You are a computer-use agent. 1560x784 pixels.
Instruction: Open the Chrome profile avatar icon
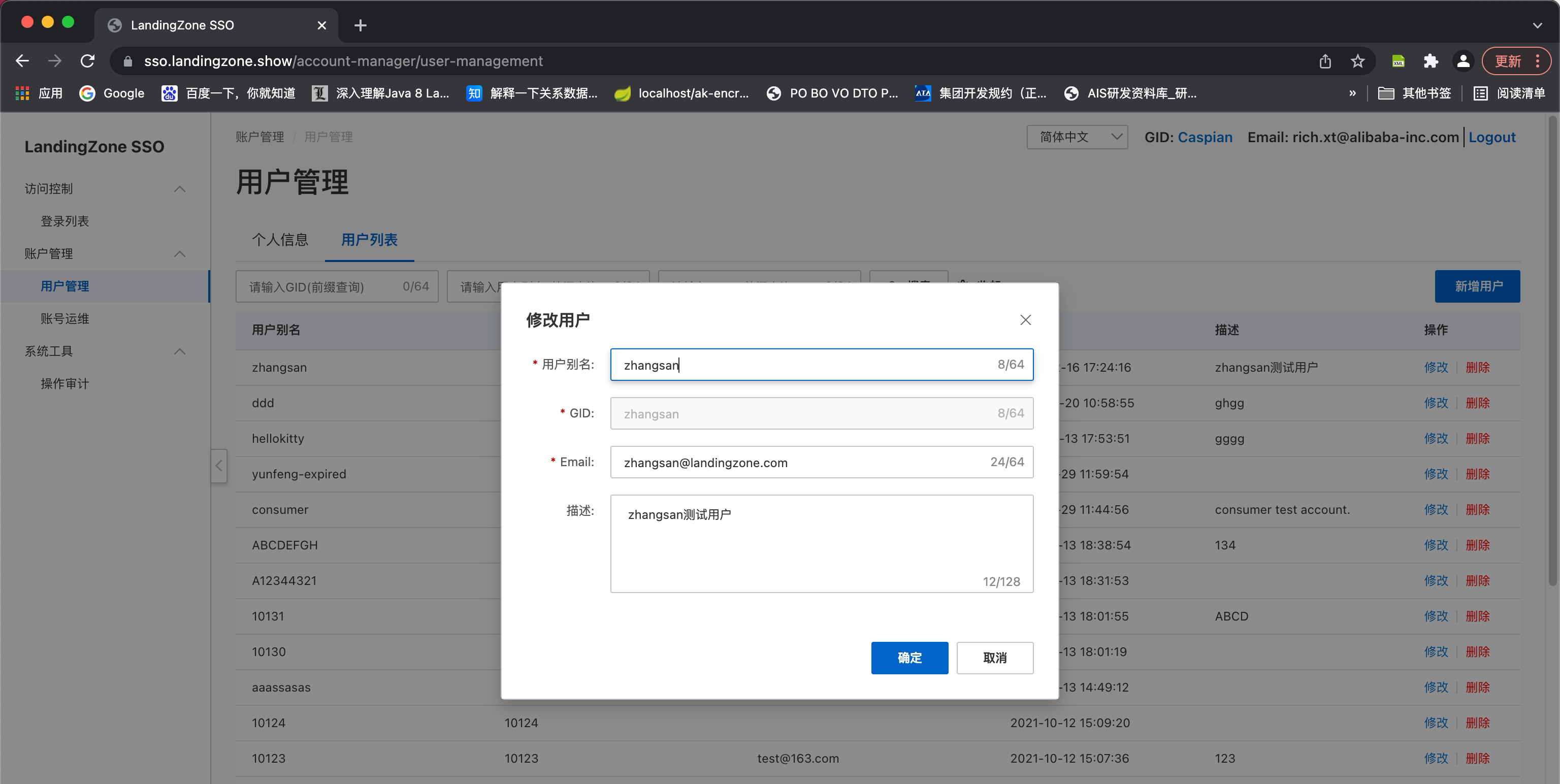(1462, 61)
